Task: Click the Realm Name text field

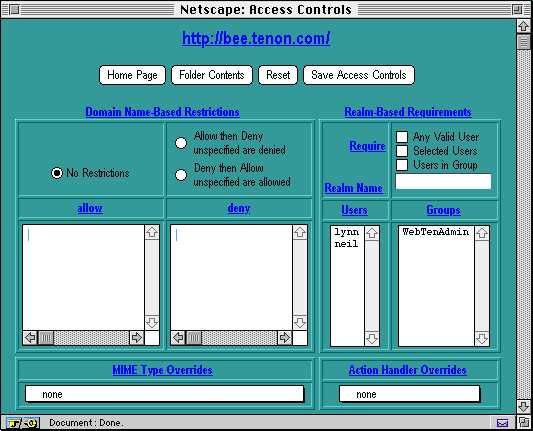Action: tap(443, 182)
